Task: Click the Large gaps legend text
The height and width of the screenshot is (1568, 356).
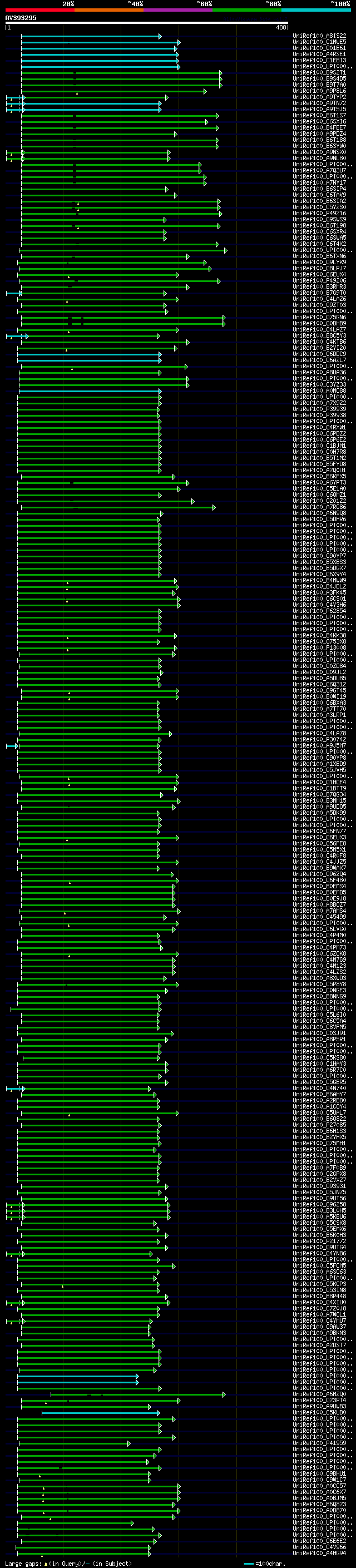Action: [68, 1563]
